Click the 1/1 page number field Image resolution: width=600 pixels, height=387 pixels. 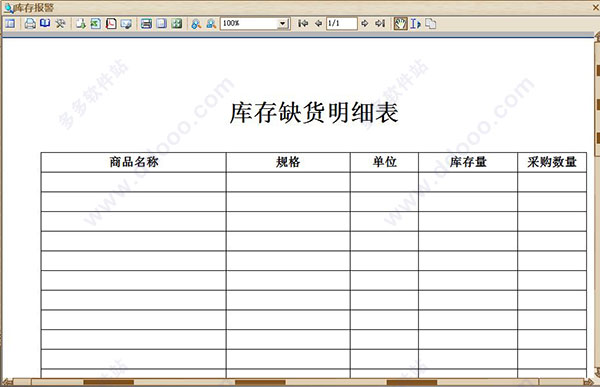pos(342,24)
